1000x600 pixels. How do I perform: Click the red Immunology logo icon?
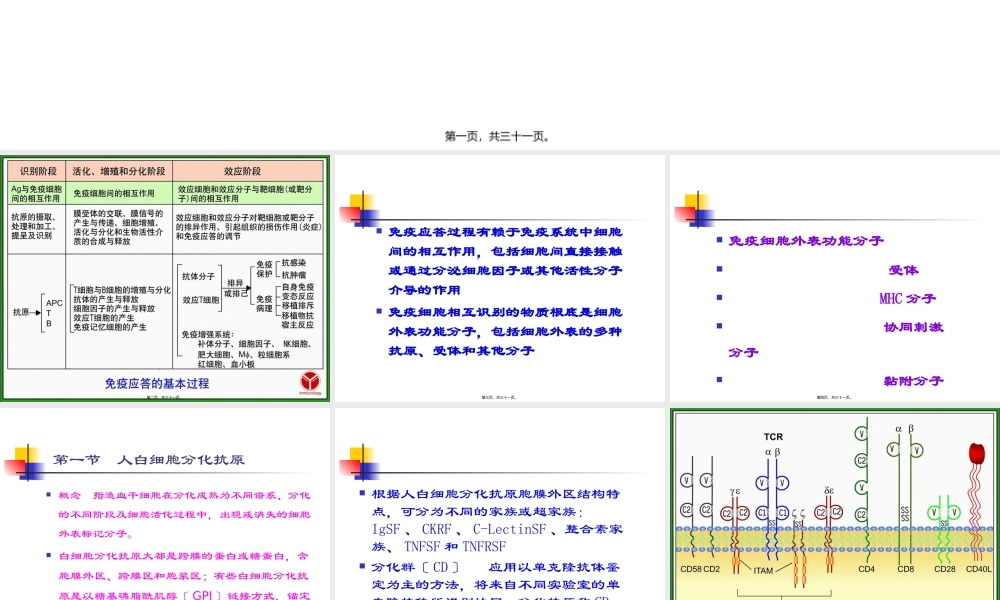click(311, 380)
